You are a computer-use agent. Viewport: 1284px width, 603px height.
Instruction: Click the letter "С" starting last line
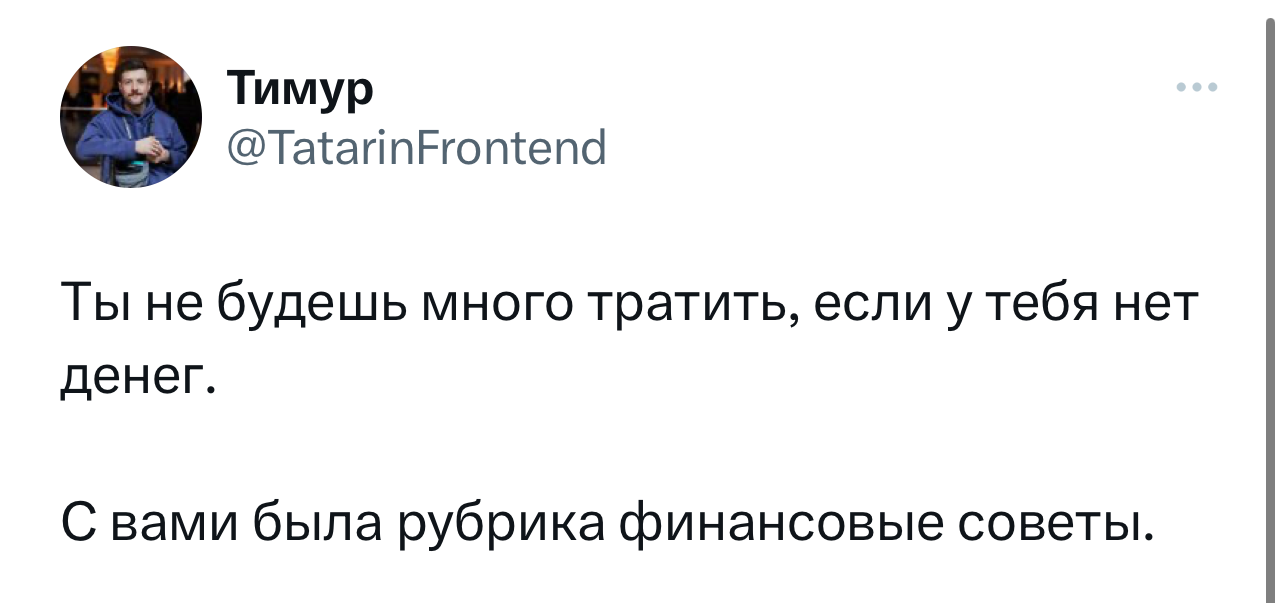pos(76,523)
